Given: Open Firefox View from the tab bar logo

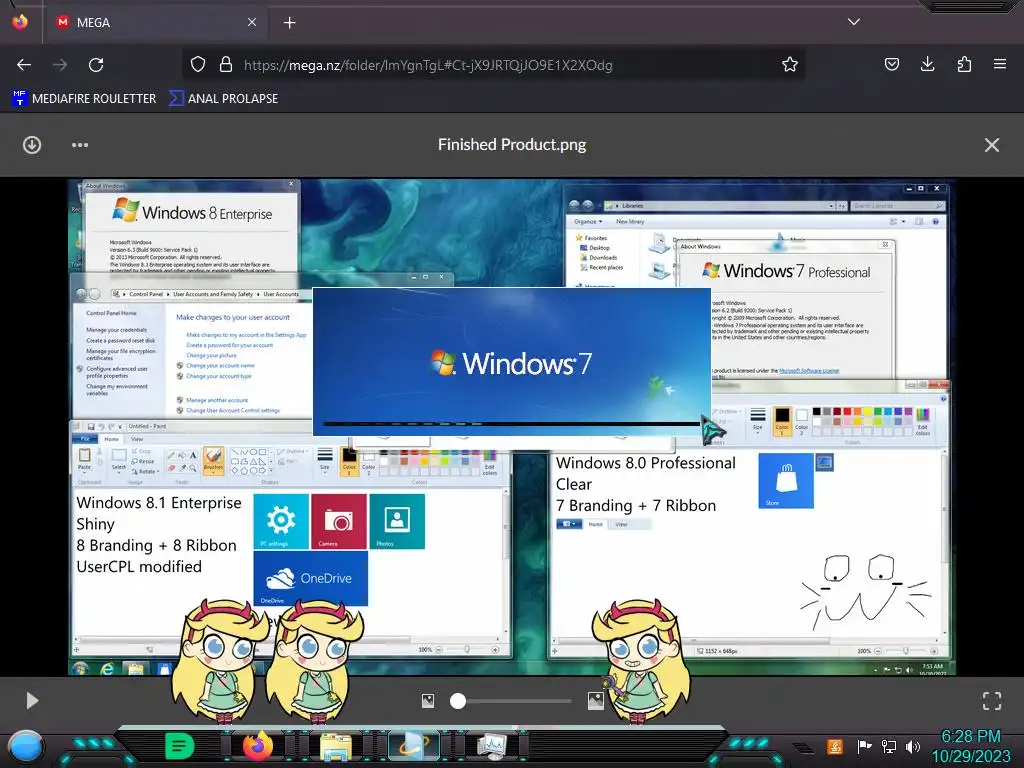Looking at the screenshot, I should [20, 22].
